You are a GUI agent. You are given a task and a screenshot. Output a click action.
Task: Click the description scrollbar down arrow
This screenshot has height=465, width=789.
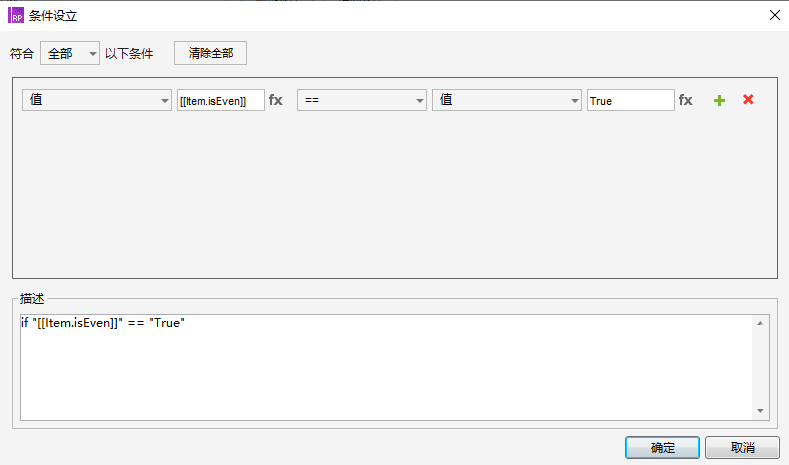pos(760,411)
